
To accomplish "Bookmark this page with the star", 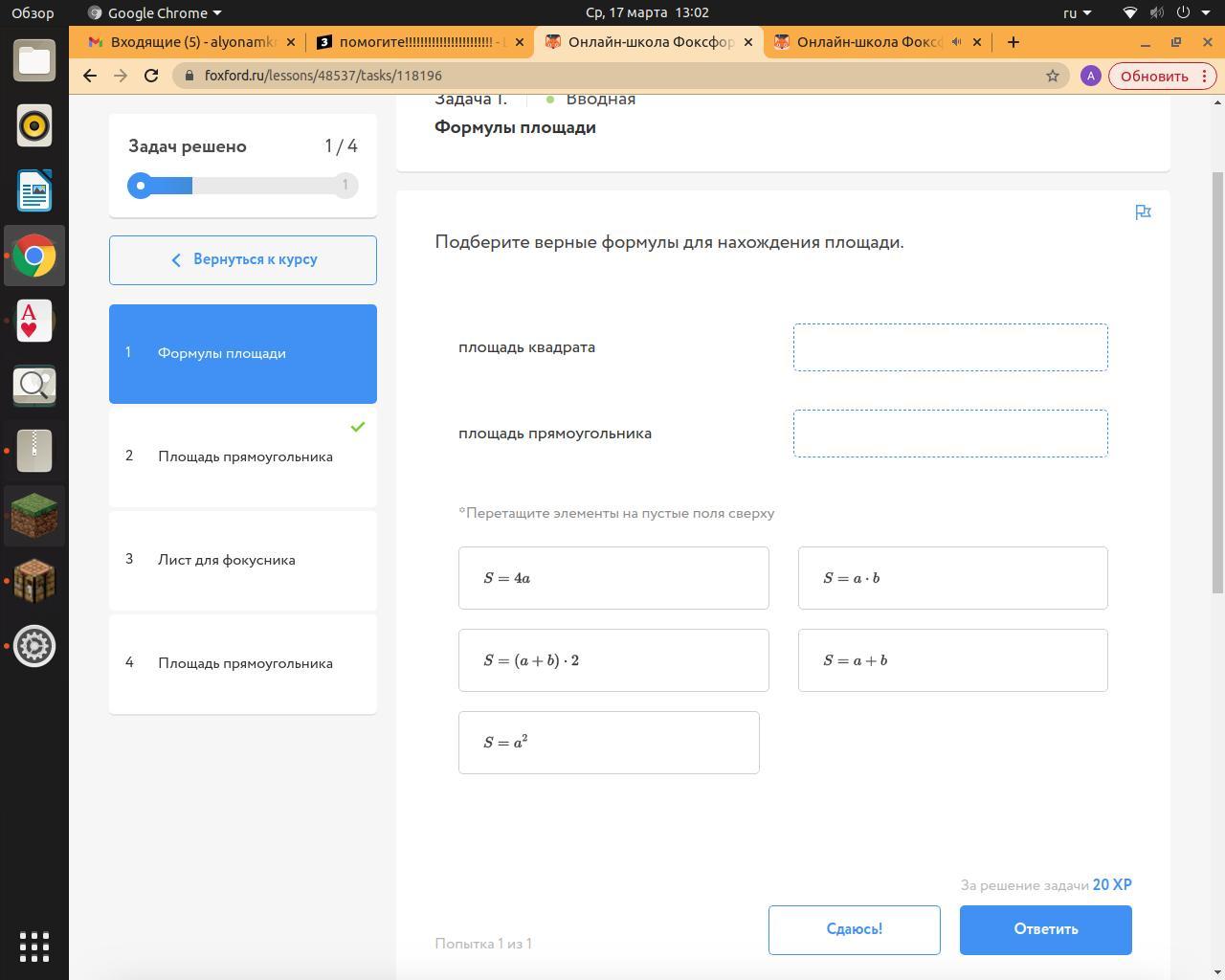I will (x=1053, y=76).
